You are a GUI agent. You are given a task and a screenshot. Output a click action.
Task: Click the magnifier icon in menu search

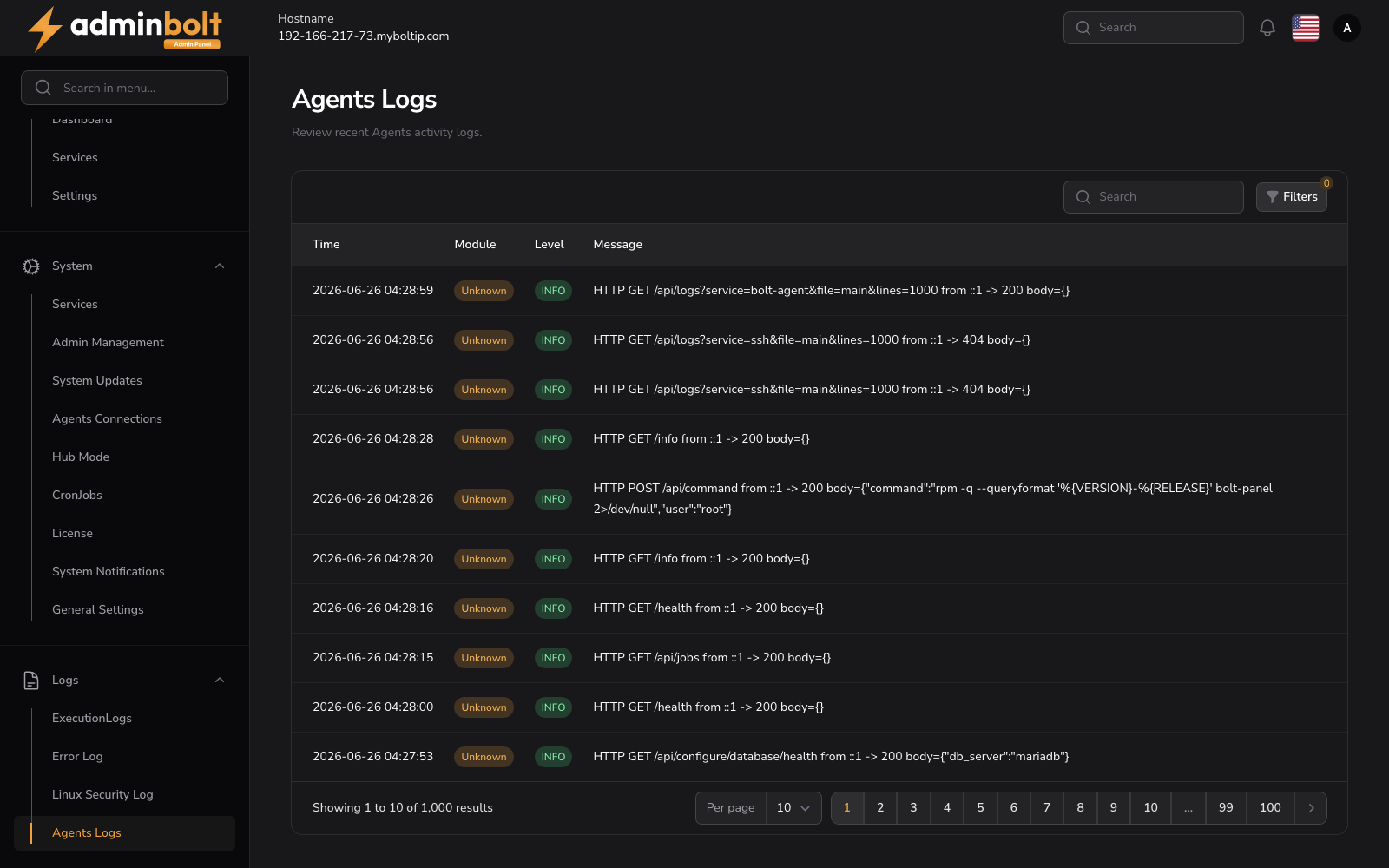(x=43, y=88)
